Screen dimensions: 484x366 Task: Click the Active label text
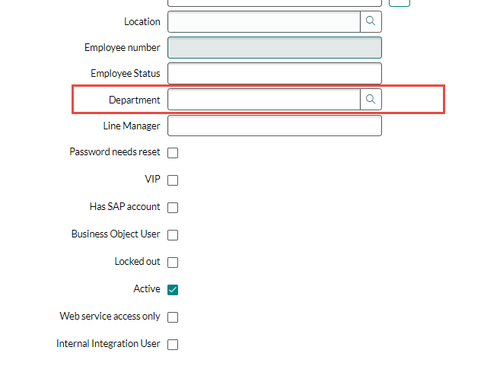(147, 288)
